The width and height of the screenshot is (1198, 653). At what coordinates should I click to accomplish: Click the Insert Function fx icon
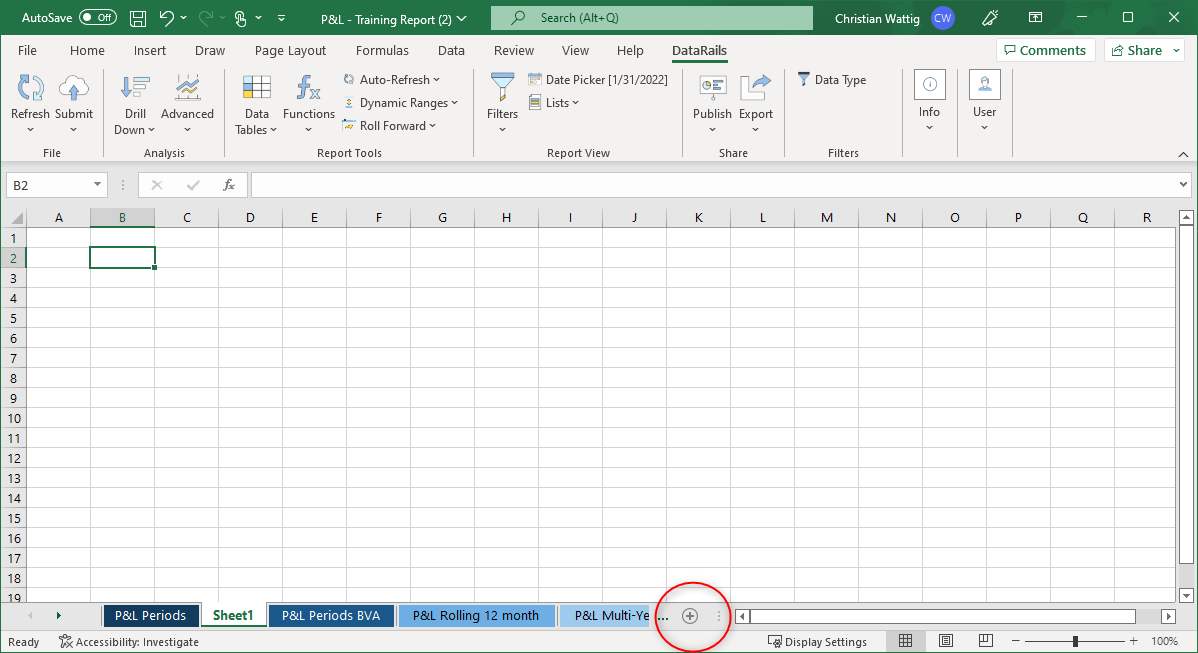[228, 185]
